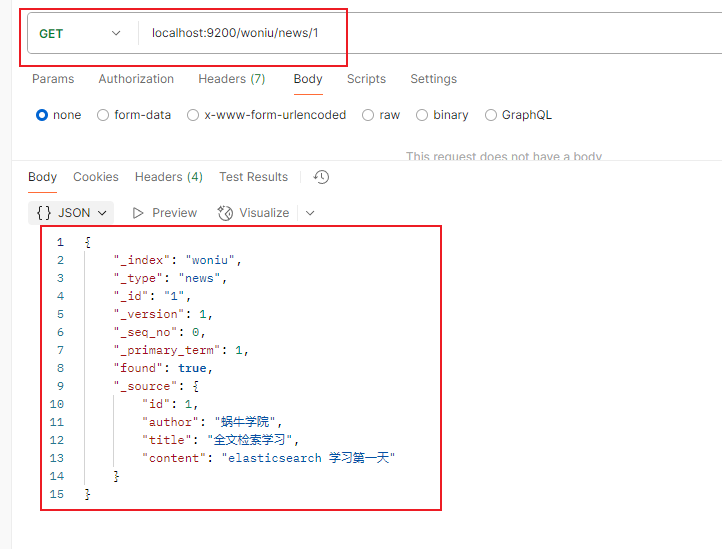Click the "_primary_term": 1 line
Image resolution: width=722 pixels, height=549 pixels.
181,350
